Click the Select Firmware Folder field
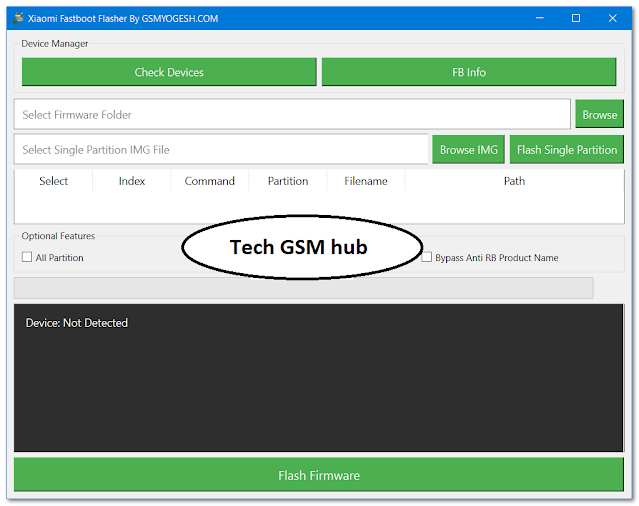639x506 pixels. 292,114
